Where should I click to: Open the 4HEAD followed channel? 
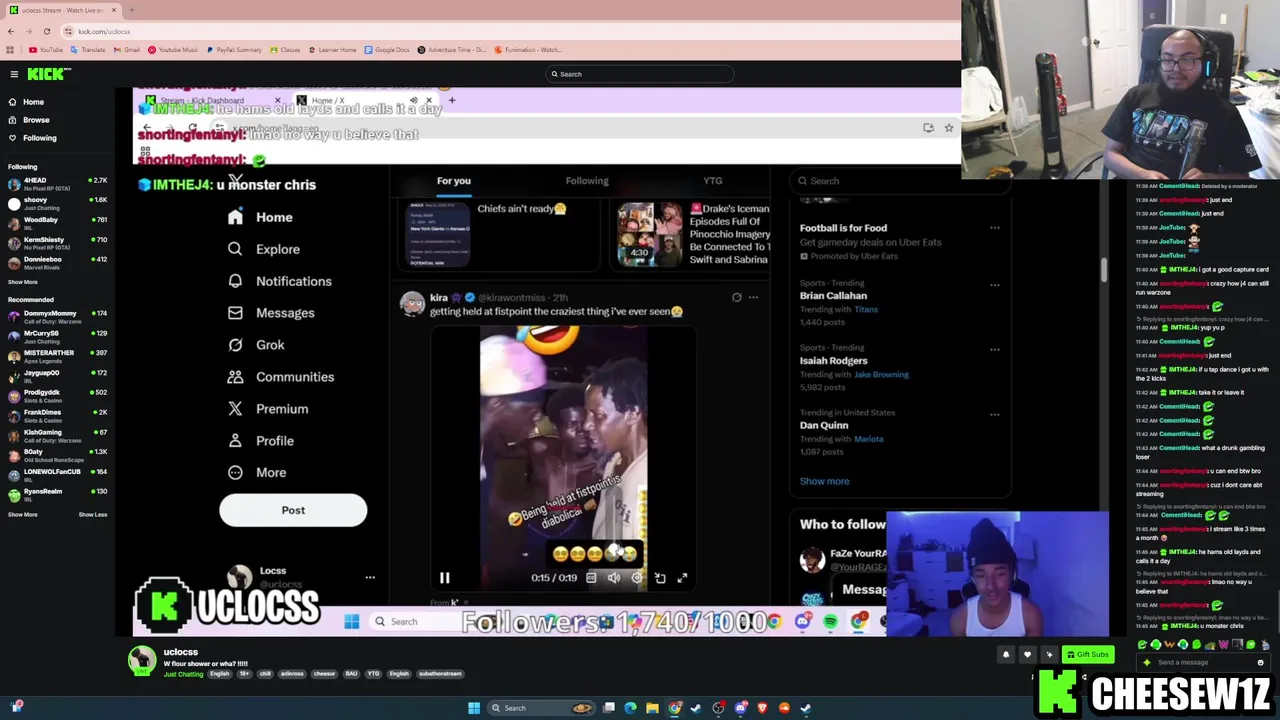58,184
